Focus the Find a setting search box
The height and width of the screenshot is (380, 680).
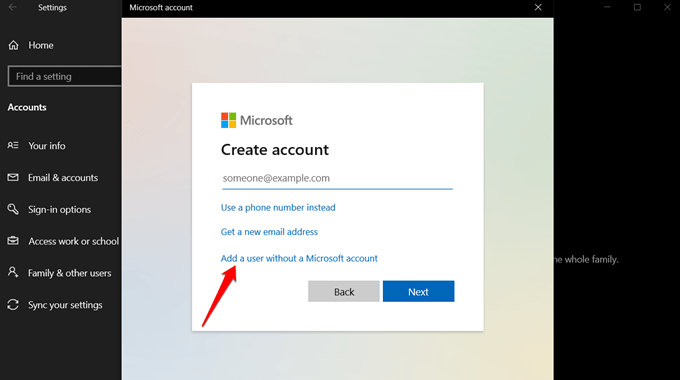pyautogui.click(x=65, y=76)
